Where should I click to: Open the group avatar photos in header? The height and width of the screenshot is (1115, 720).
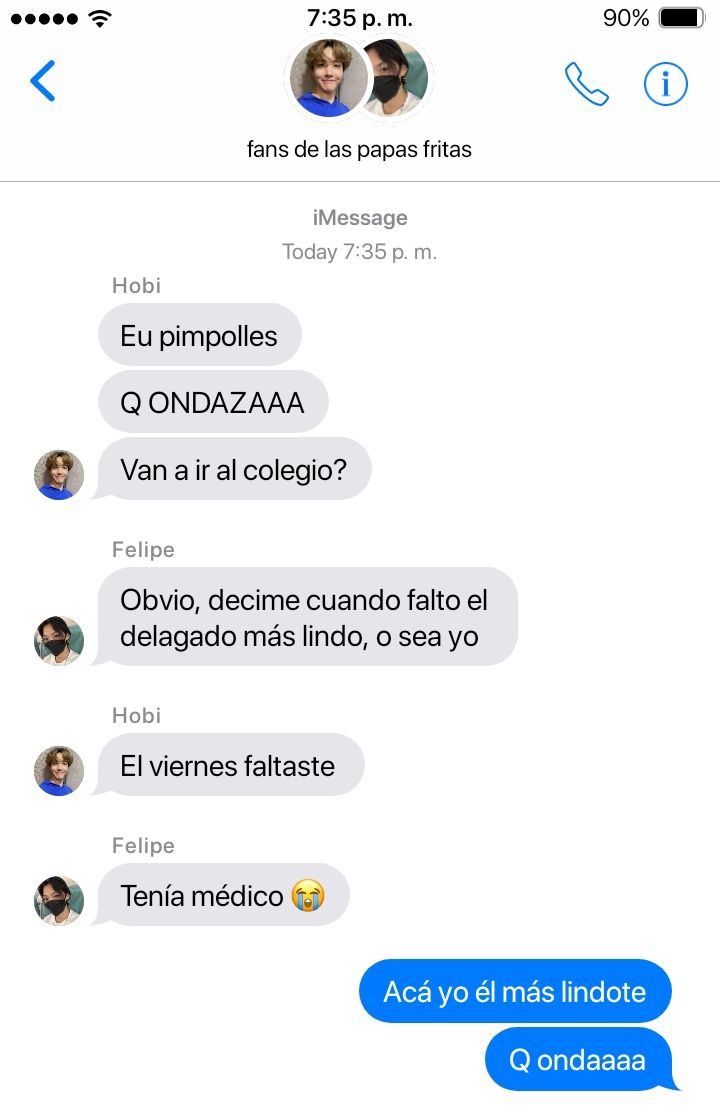click(x=359, y=77)
